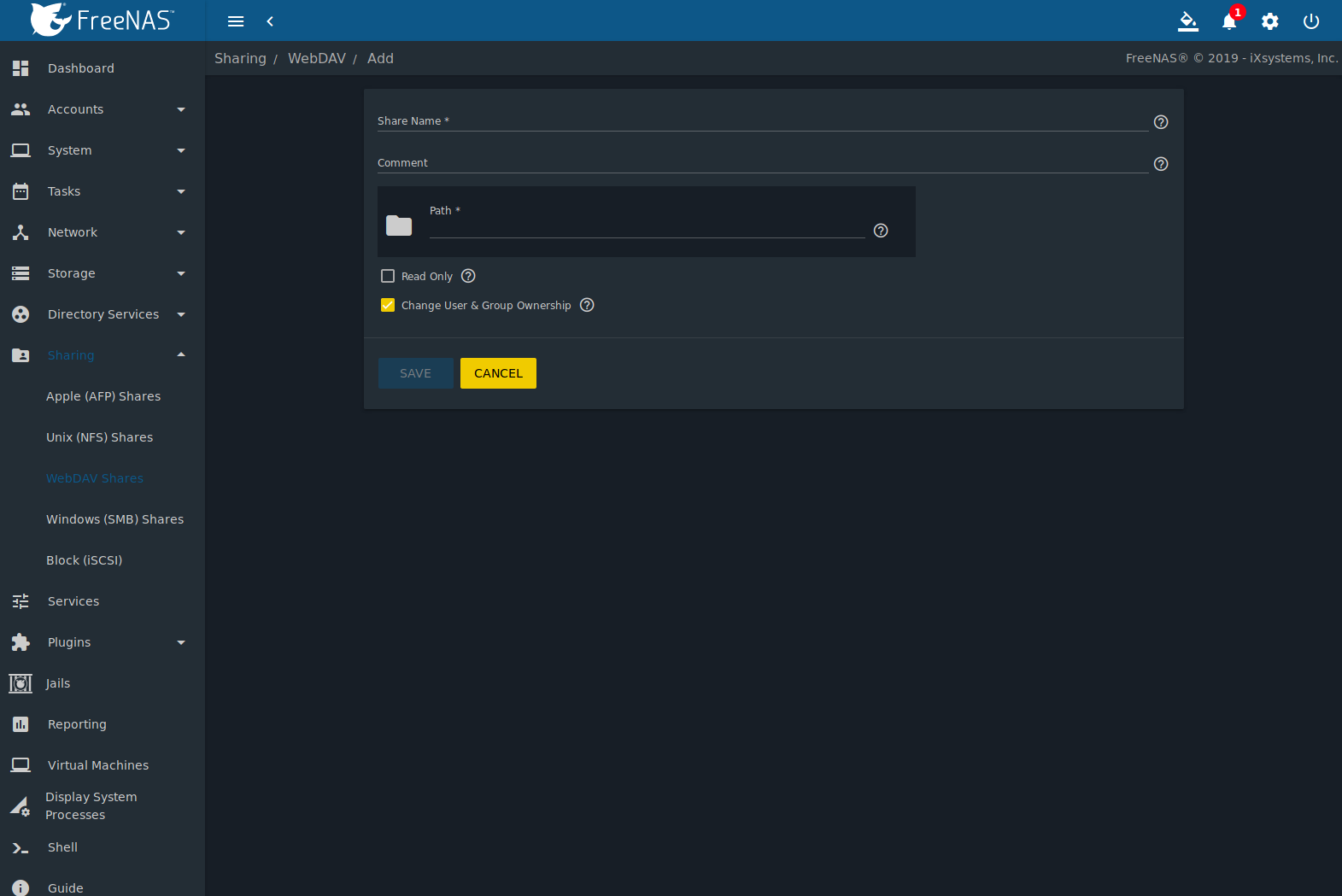The width and height of the screenshot is (1342, 896).
Task: Click the System laptop icon
Action: coord(21,150)
